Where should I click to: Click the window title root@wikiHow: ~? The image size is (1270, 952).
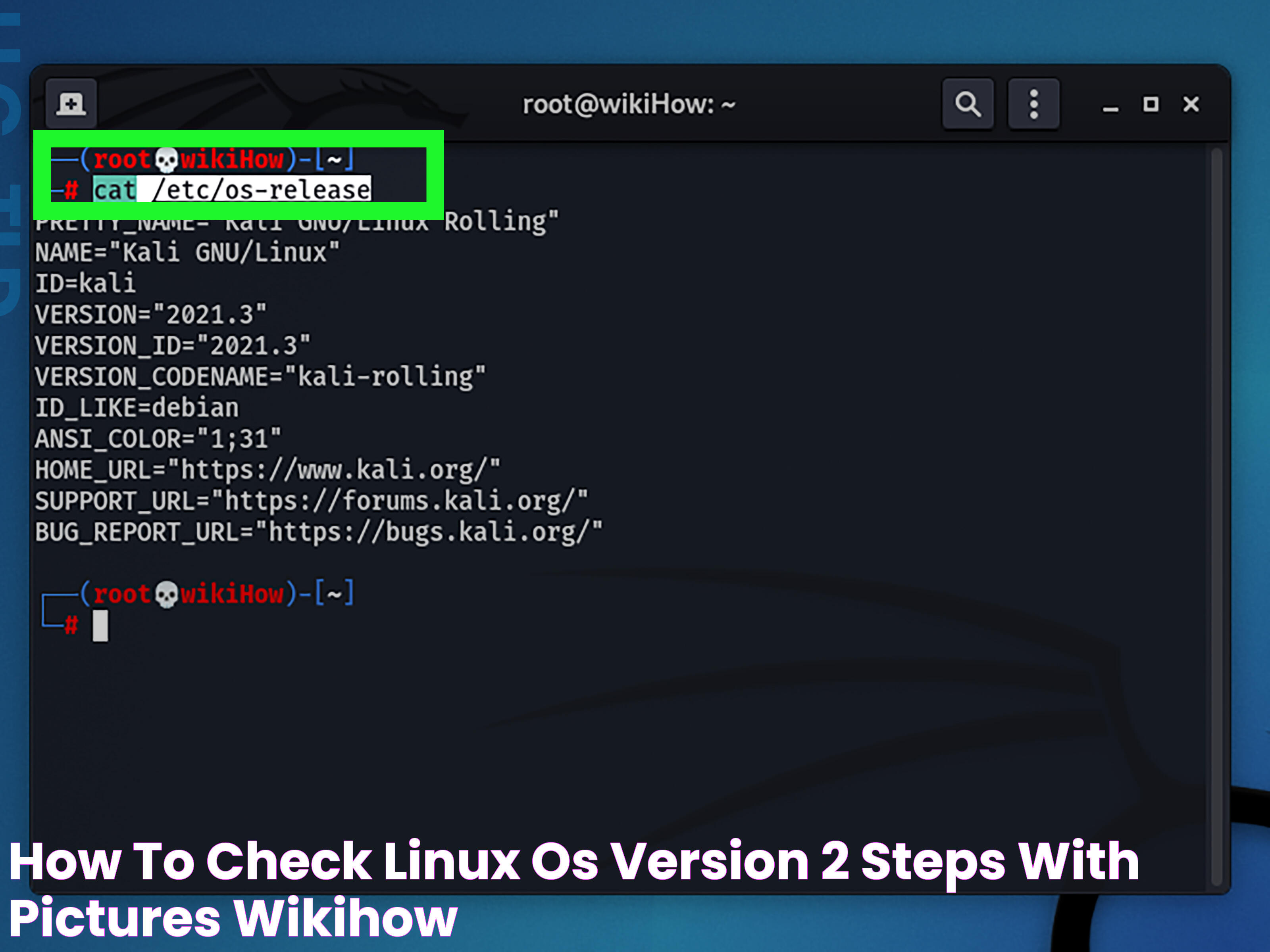(x=629, y=104)
